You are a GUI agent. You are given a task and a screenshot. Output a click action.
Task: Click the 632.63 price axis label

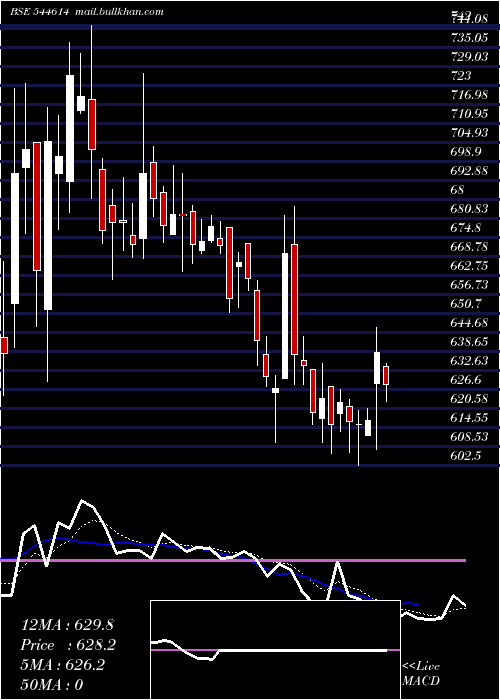tap(469, 360)
